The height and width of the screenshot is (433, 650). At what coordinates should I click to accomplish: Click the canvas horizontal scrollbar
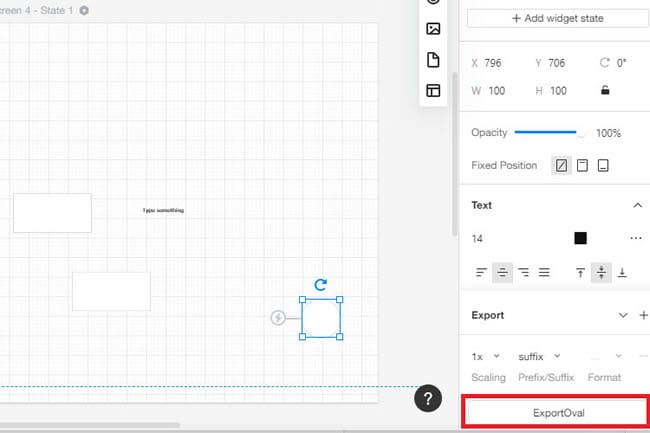89,425
